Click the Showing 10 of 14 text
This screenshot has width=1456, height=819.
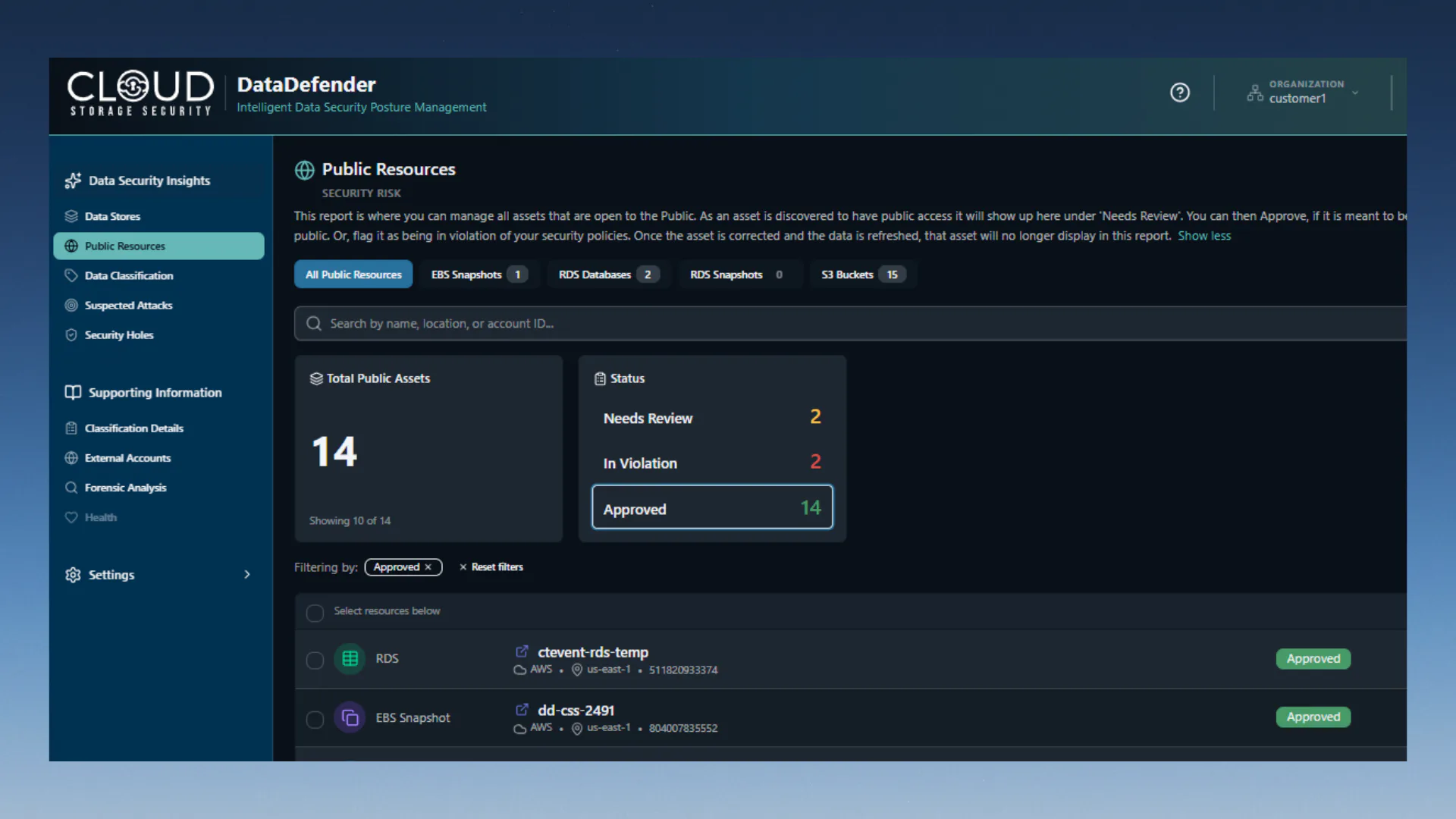(x=350, y=521)
